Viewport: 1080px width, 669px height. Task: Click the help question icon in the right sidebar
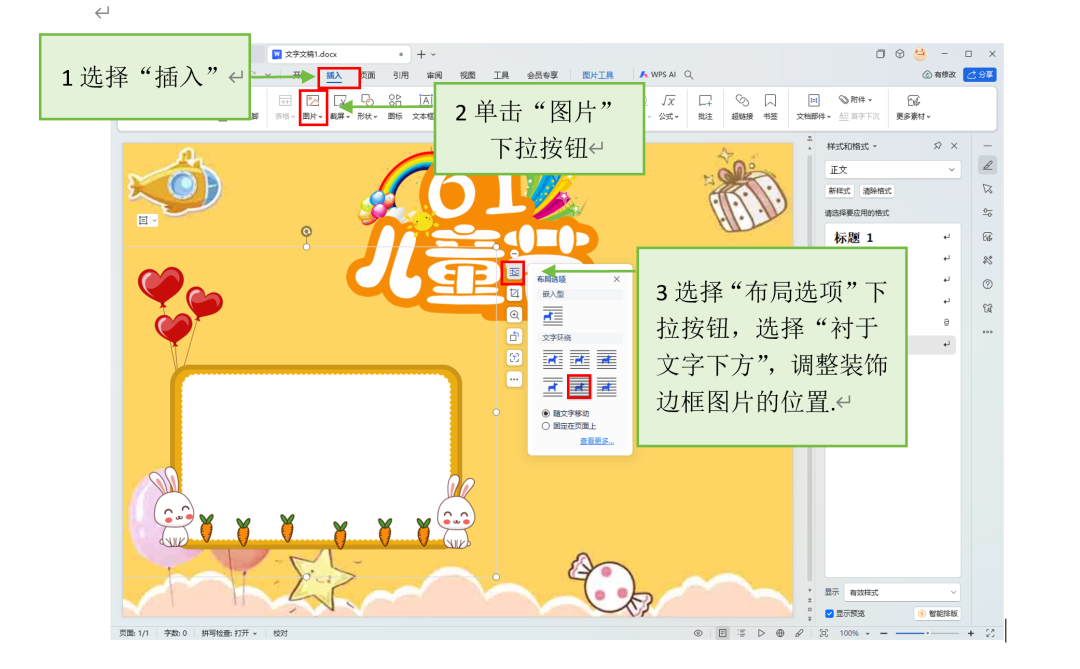point(988,285)
